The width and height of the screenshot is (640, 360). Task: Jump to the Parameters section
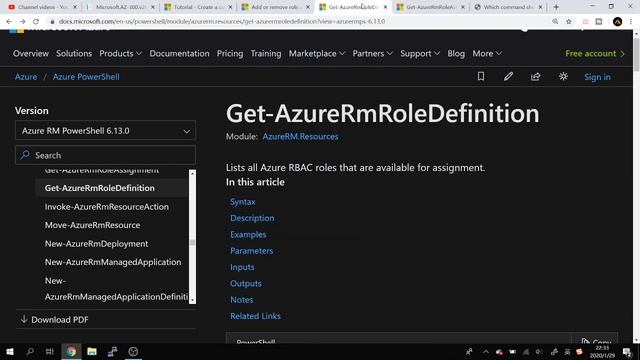pos(251,251)
